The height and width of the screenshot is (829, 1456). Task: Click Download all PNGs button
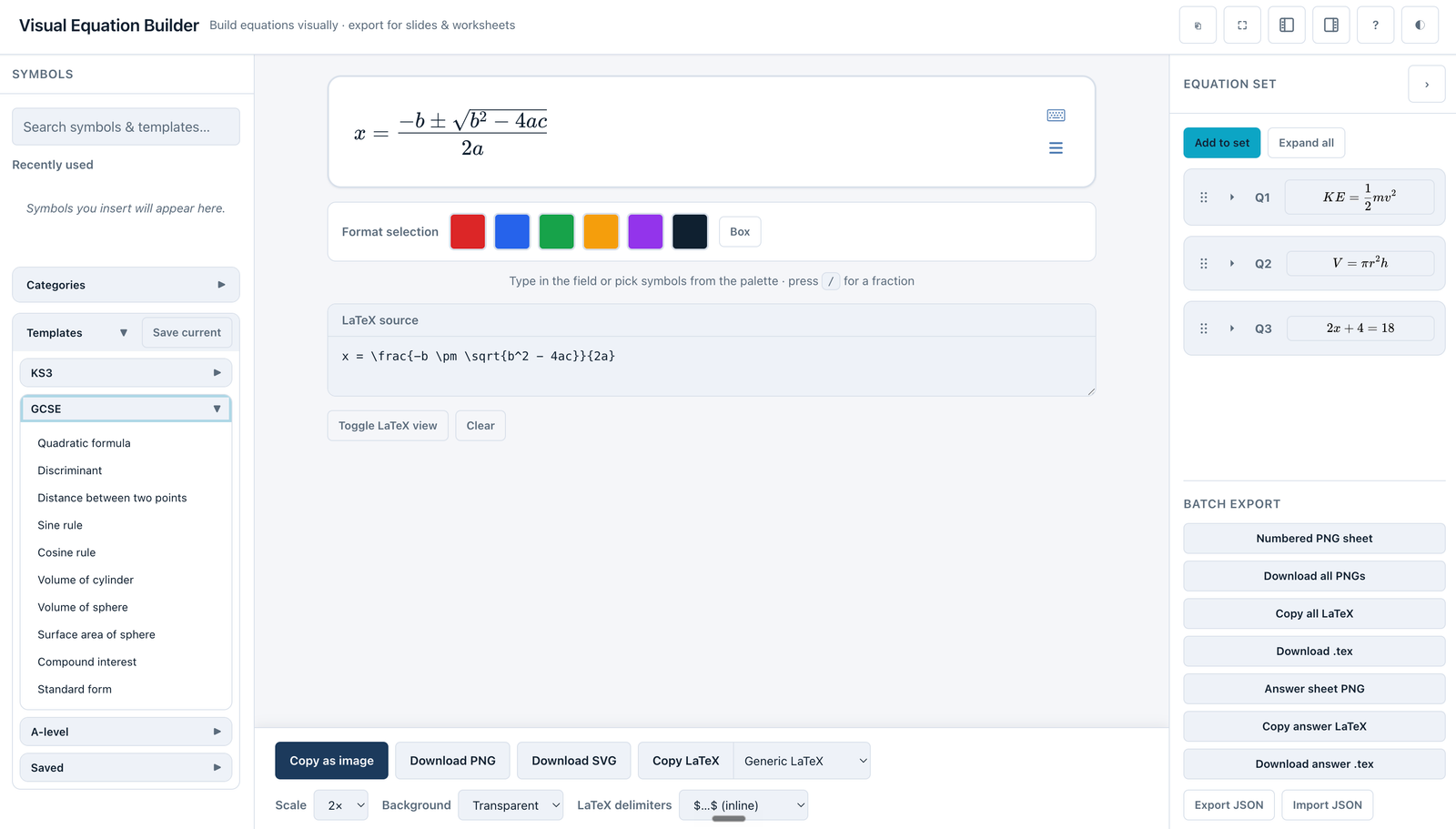click(1314, 576)
